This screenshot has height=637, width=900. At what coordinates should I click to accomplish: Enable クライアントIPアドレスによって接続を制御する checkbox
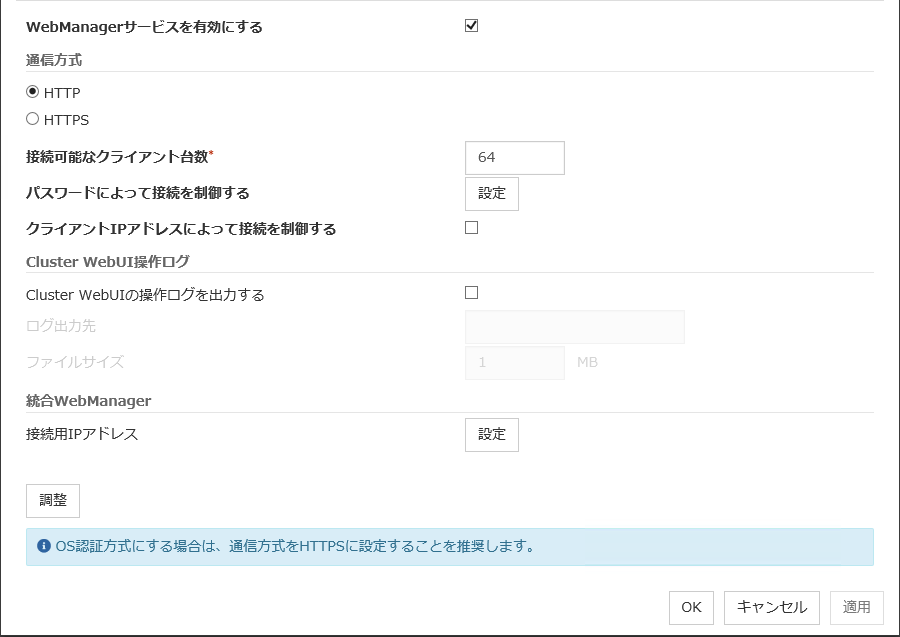472,228
